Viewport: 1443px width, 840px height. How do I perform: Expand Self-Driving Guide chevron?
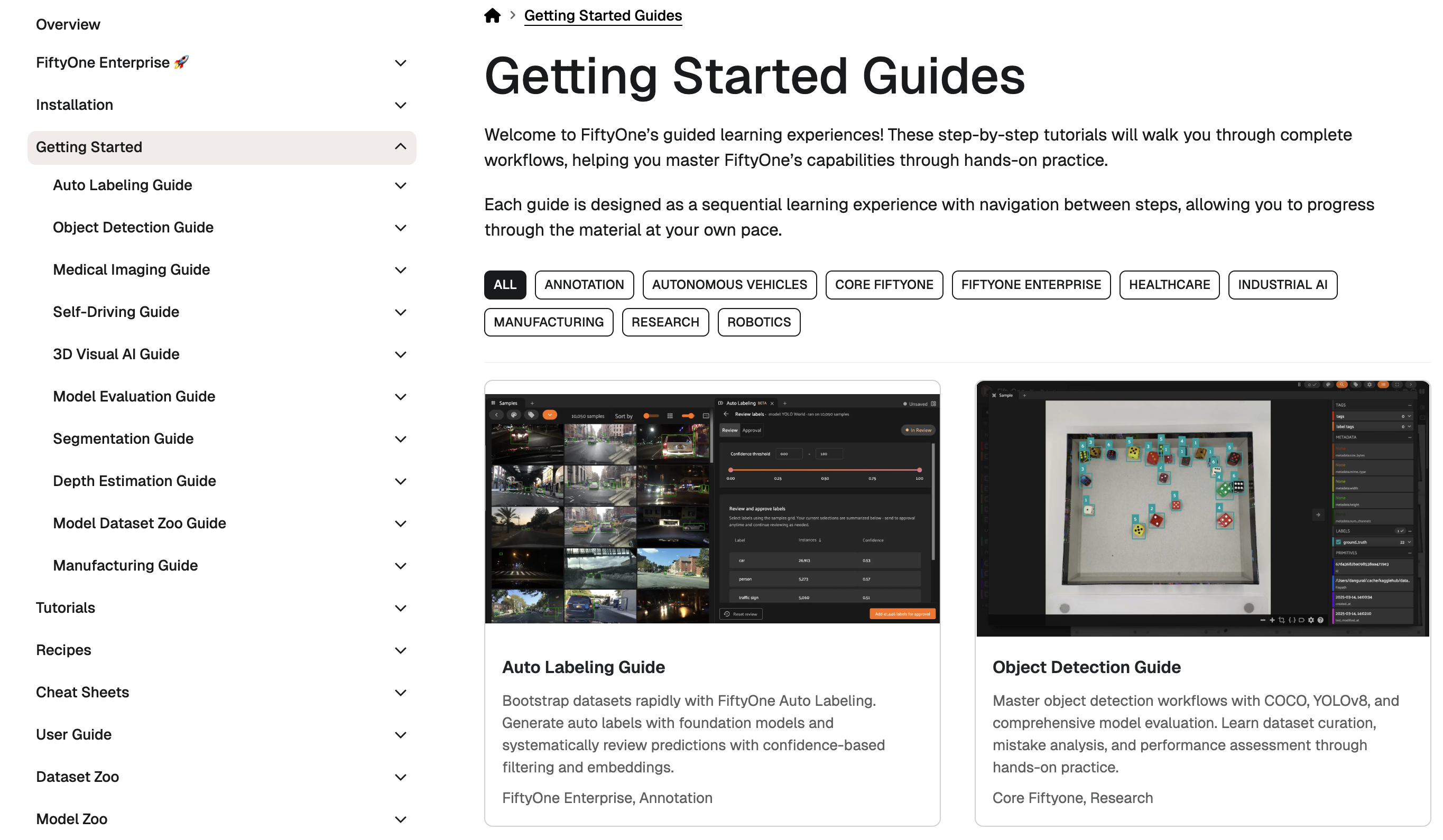pos(400,312)
